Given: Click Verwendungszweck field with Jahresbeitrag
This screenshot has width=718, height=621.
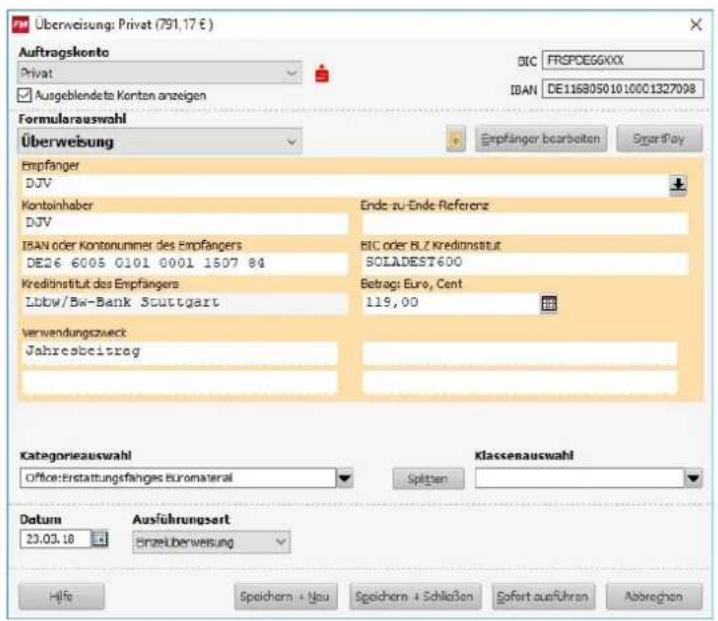Looking at the screenshot, I should pyautogui.click(x=180, y=352).
